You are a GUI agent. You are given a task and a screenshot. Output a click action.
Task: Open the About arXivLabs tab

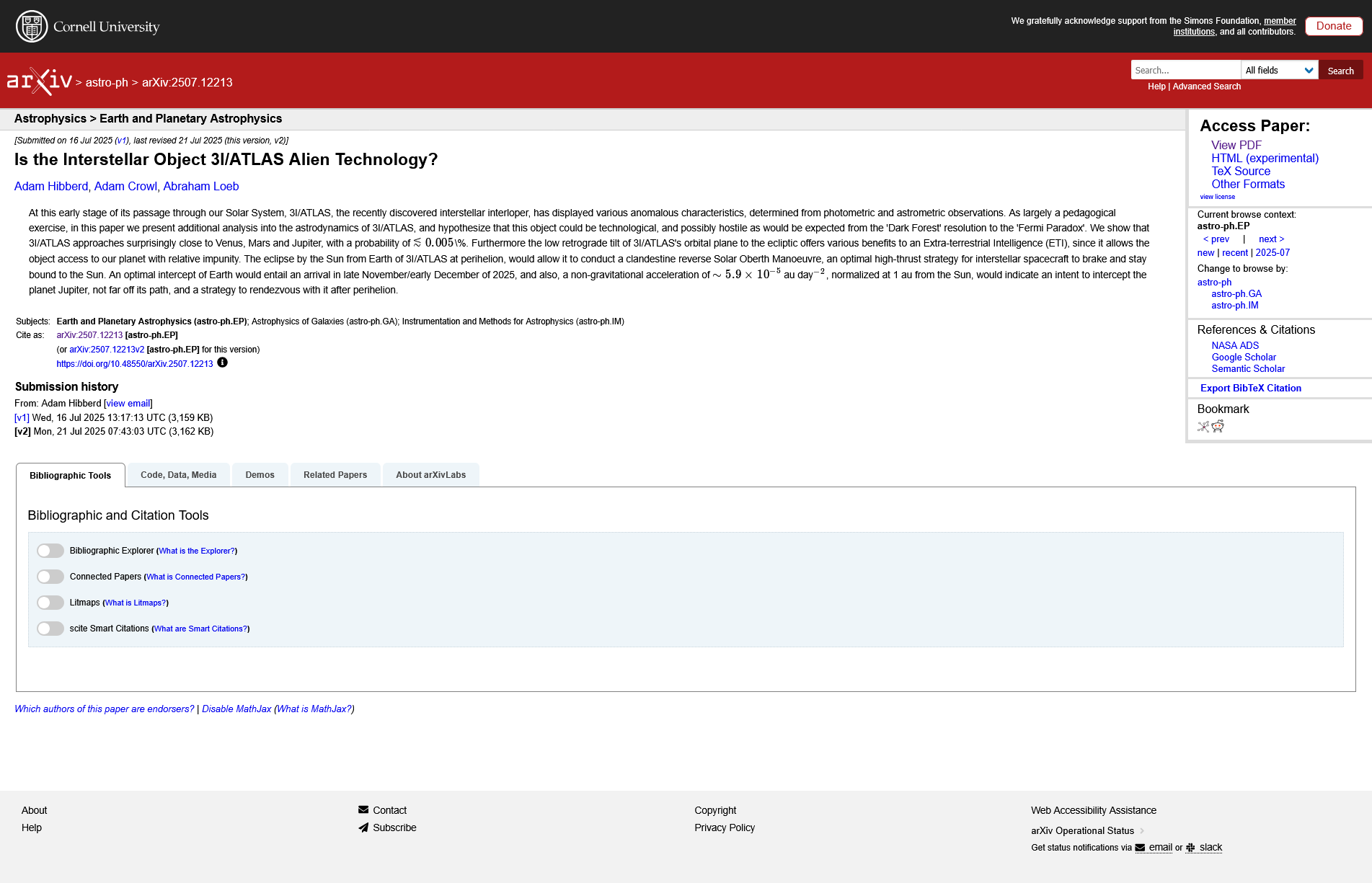[x=431, y=474]
